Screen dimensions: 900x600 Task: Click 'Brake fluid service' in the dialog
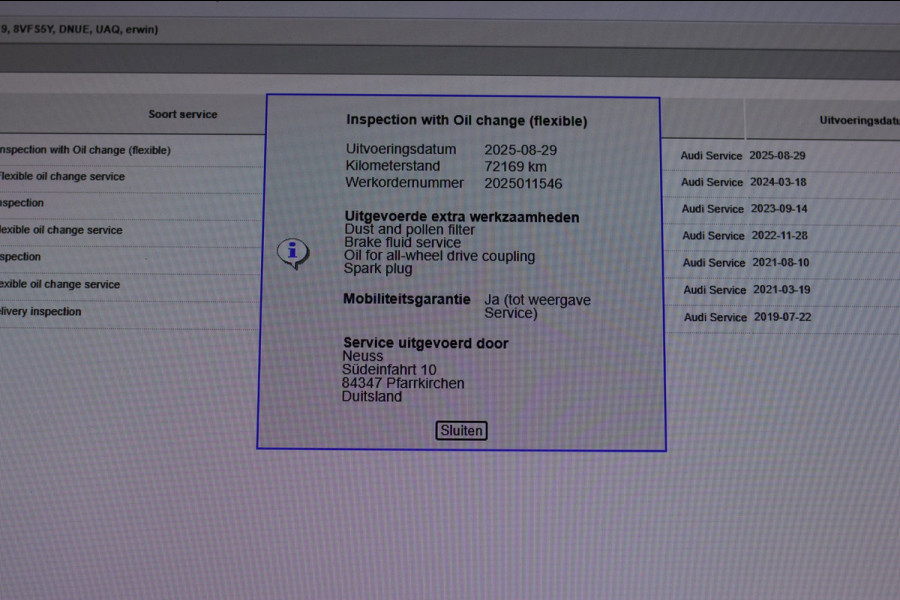(402, 242)
